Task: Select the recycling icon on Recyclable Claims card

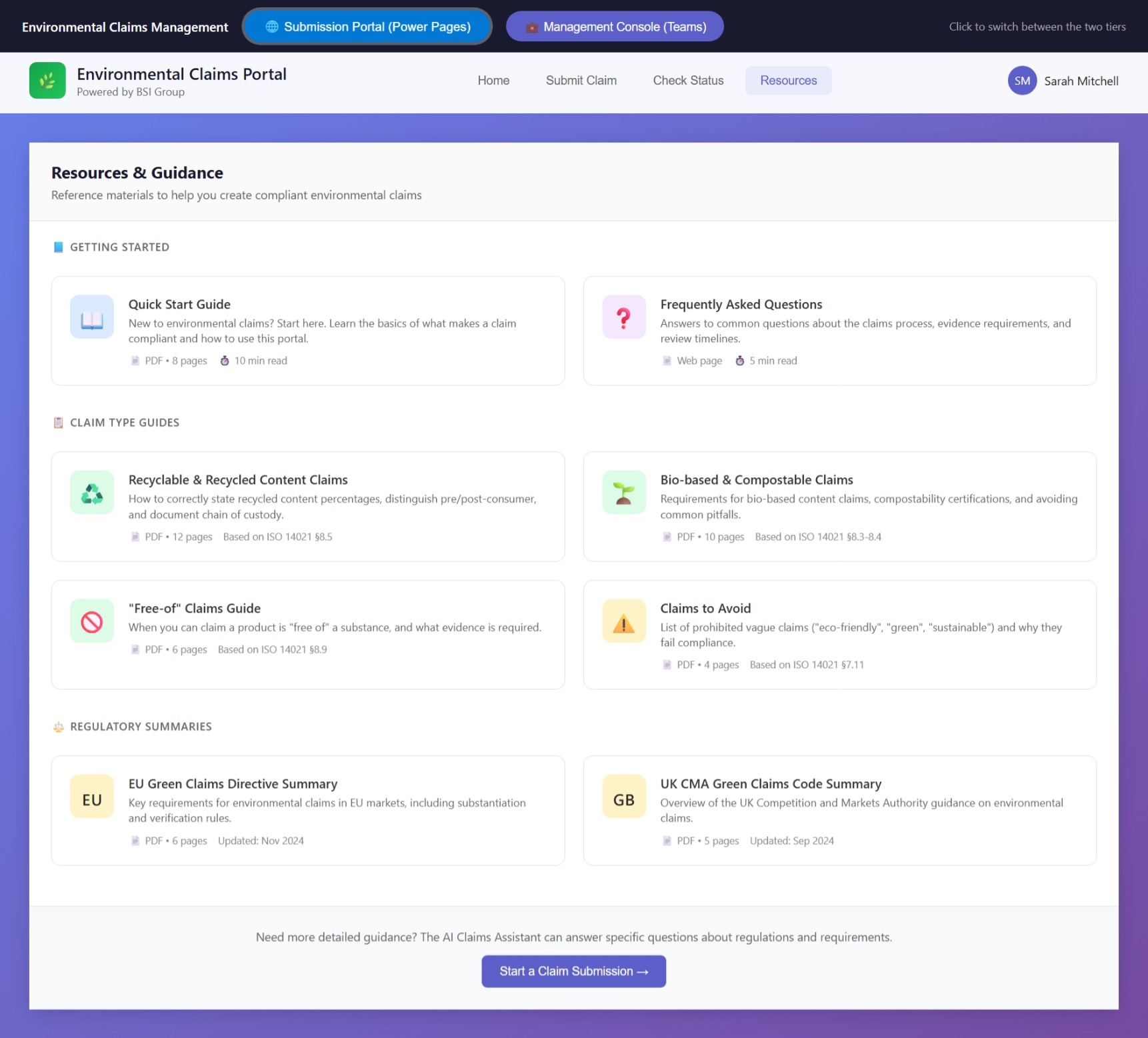Action: click(x=91, y=493)
